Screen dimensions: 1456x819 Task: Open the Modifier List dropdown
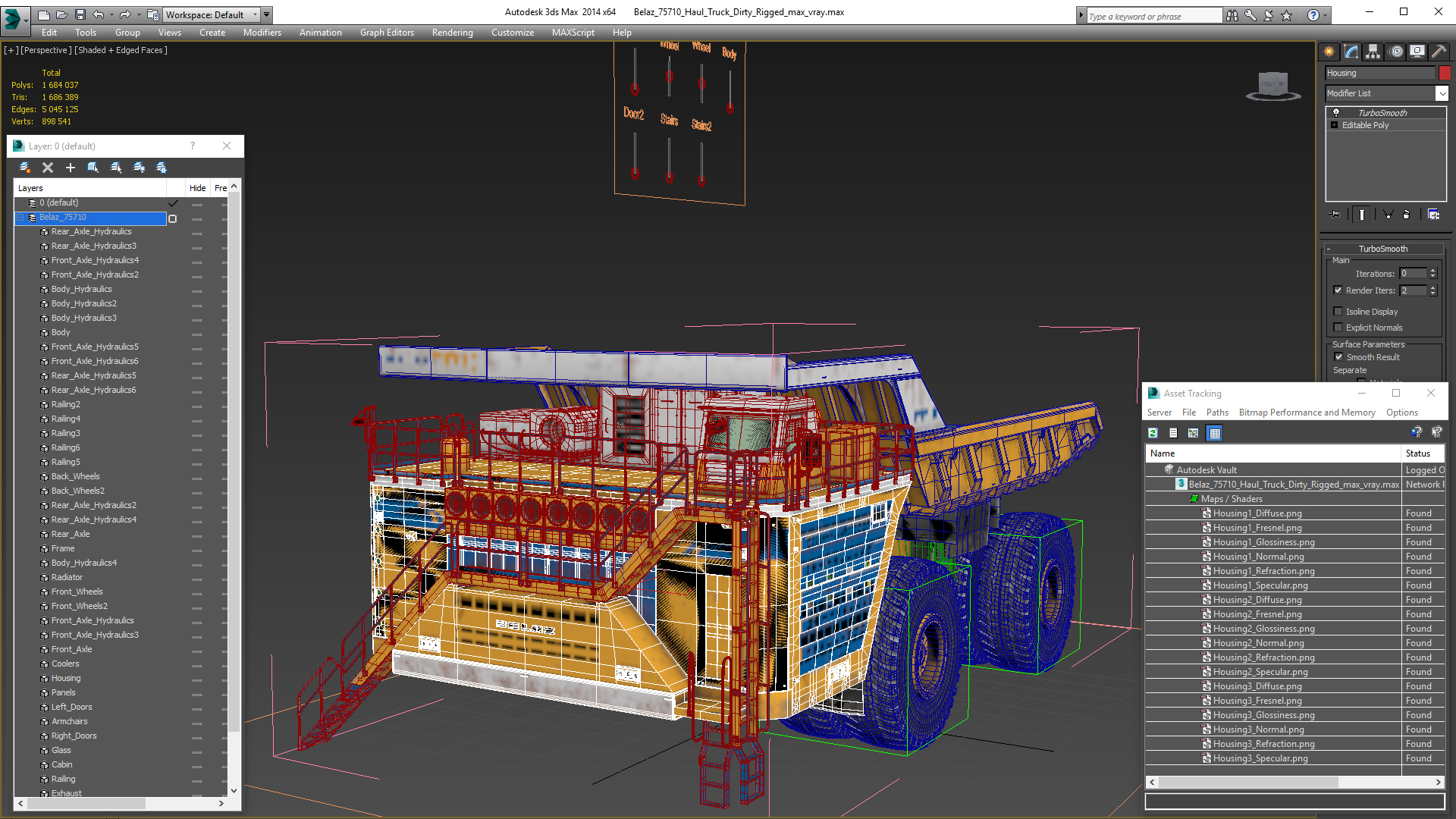coord(1442,93)
